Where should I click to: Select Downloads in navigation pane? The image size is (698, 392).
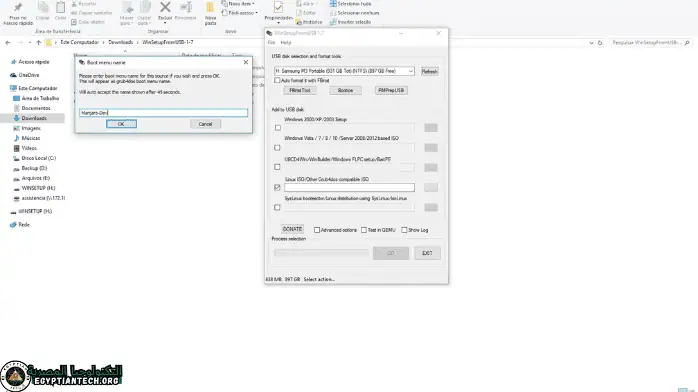click(x=34, y=118)
